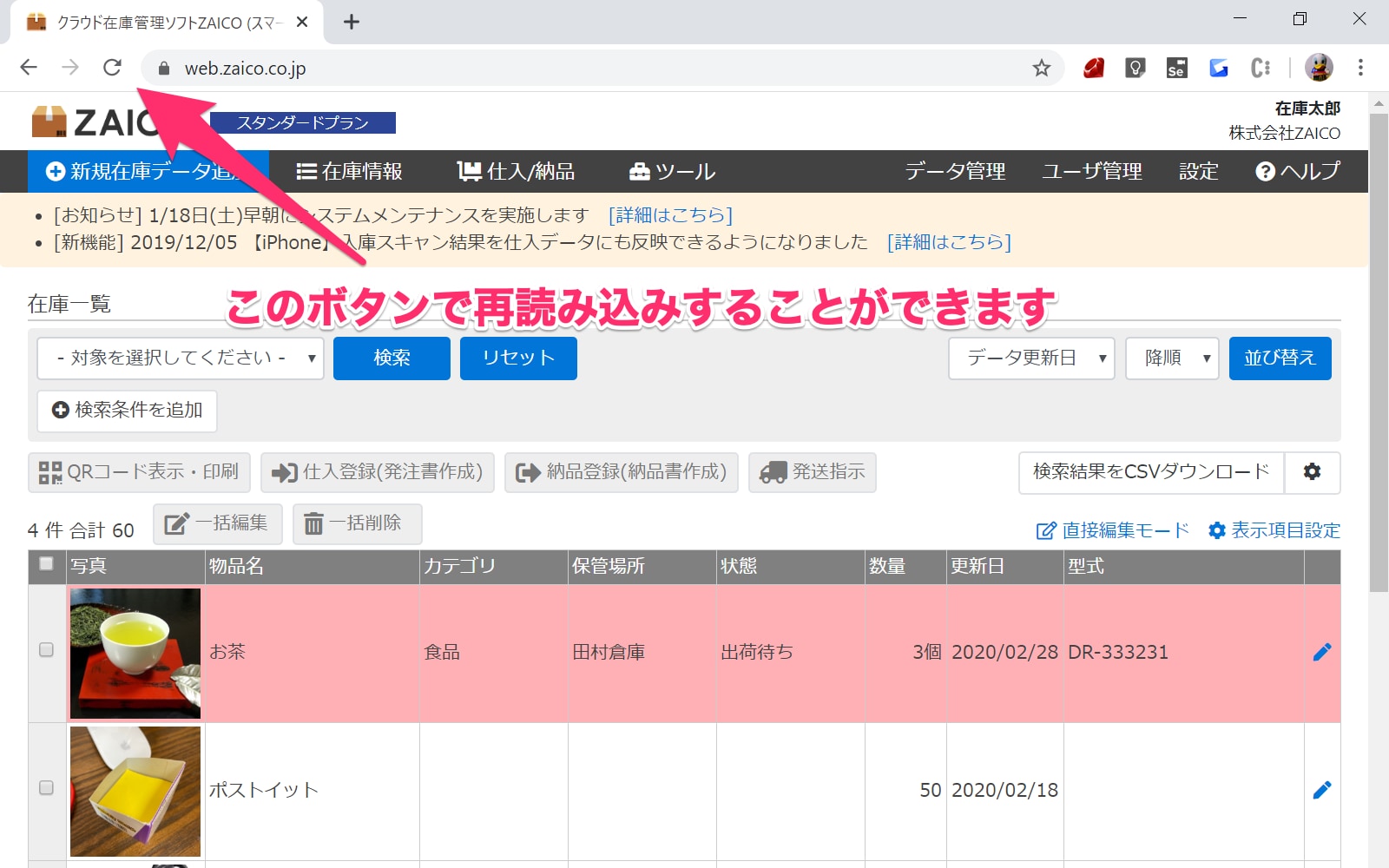Open the lightbulb extension icon
Screen dimensions: 1389x868
coord(1135,68)
